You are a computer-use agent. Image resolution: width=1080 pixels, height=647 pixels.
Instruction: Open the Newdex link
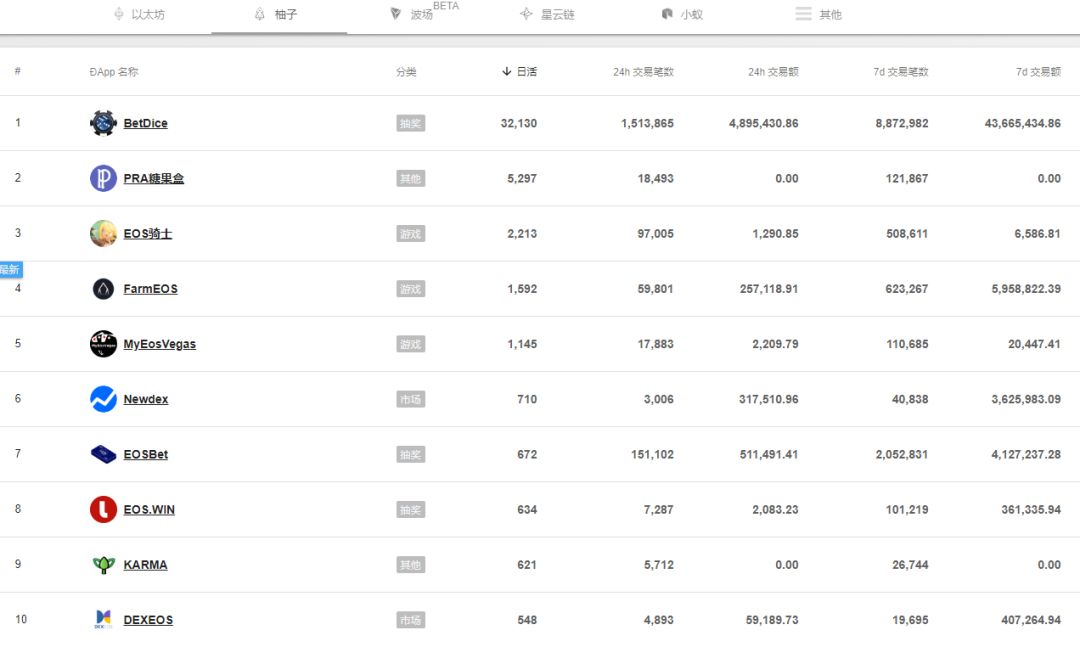[x=145, y=399]
